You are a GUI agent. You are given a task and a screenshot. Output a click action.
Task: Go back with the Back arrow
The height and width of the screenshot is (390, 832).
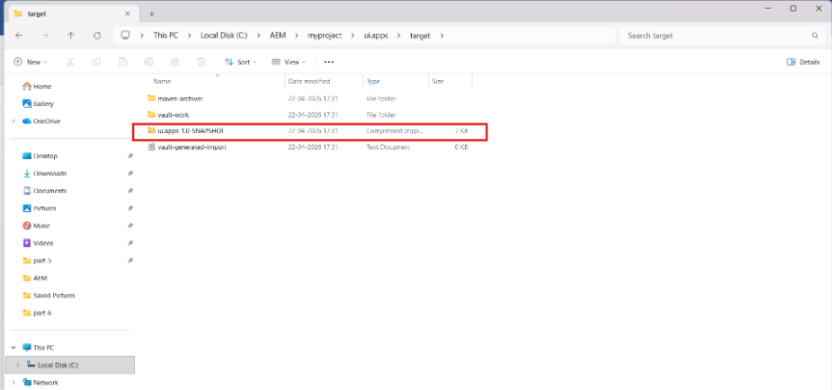click(x=19, y=36)
